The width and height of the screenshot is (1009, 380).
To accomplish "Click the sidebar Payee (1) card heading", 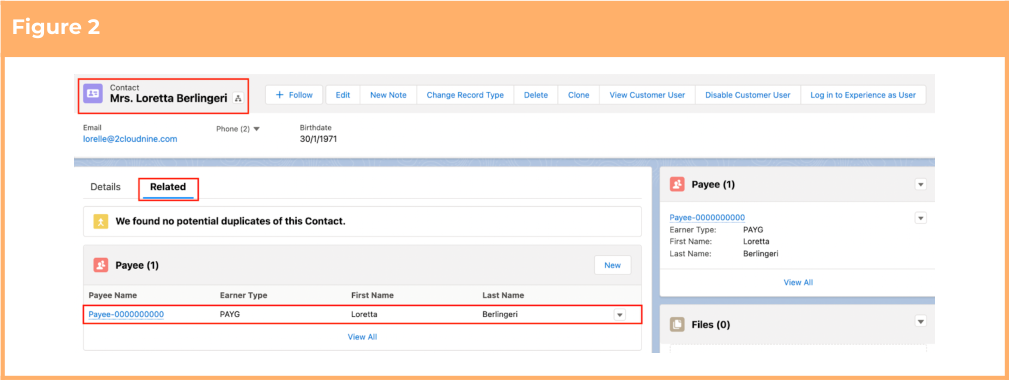I will pos(713,185).
